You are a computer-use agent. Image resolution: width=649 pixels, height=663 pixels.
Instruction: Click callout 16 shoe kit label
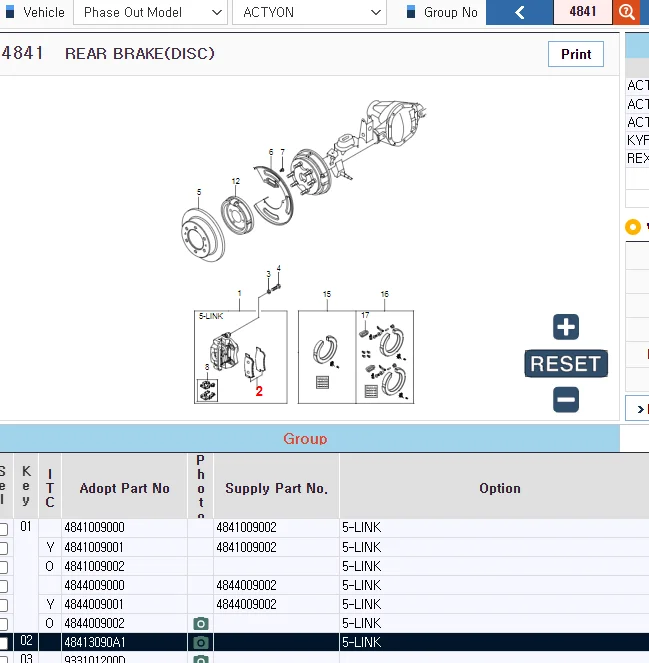pos(384,294)
